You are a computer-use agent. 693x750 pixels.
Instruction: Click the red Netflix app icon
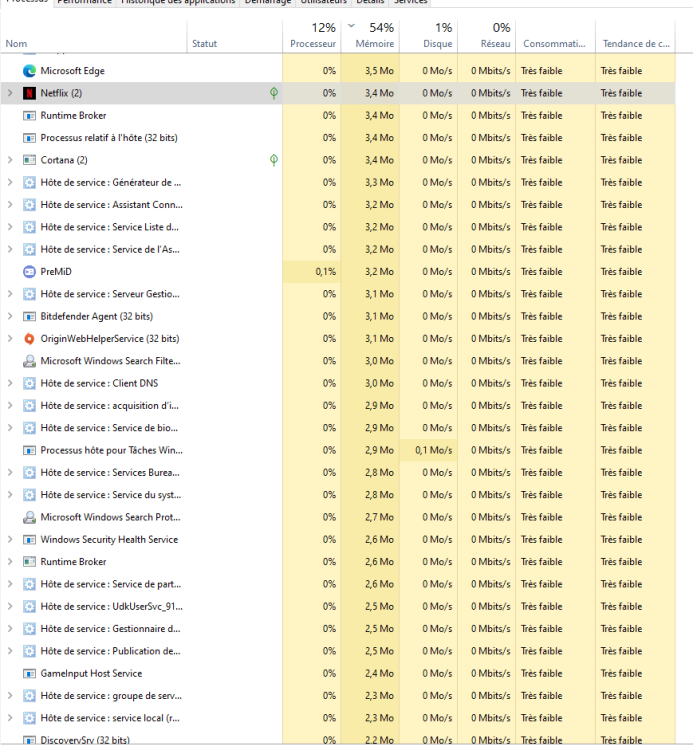[x=29, y=93]
